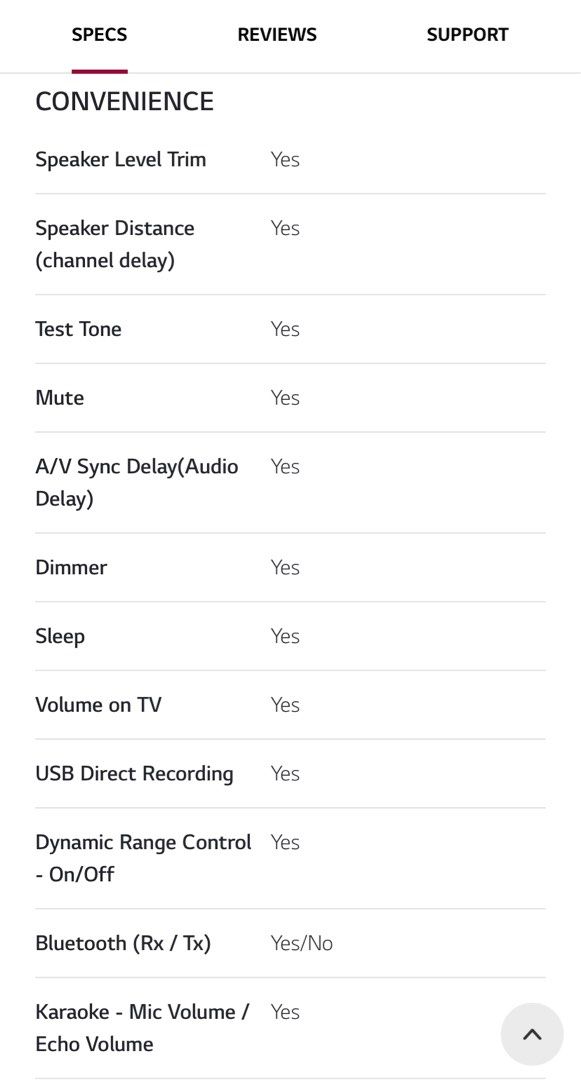The width and height of the screenshot is (581, 1080).
Task: Click the Mute specification label
Action: [x=60, y=397]
